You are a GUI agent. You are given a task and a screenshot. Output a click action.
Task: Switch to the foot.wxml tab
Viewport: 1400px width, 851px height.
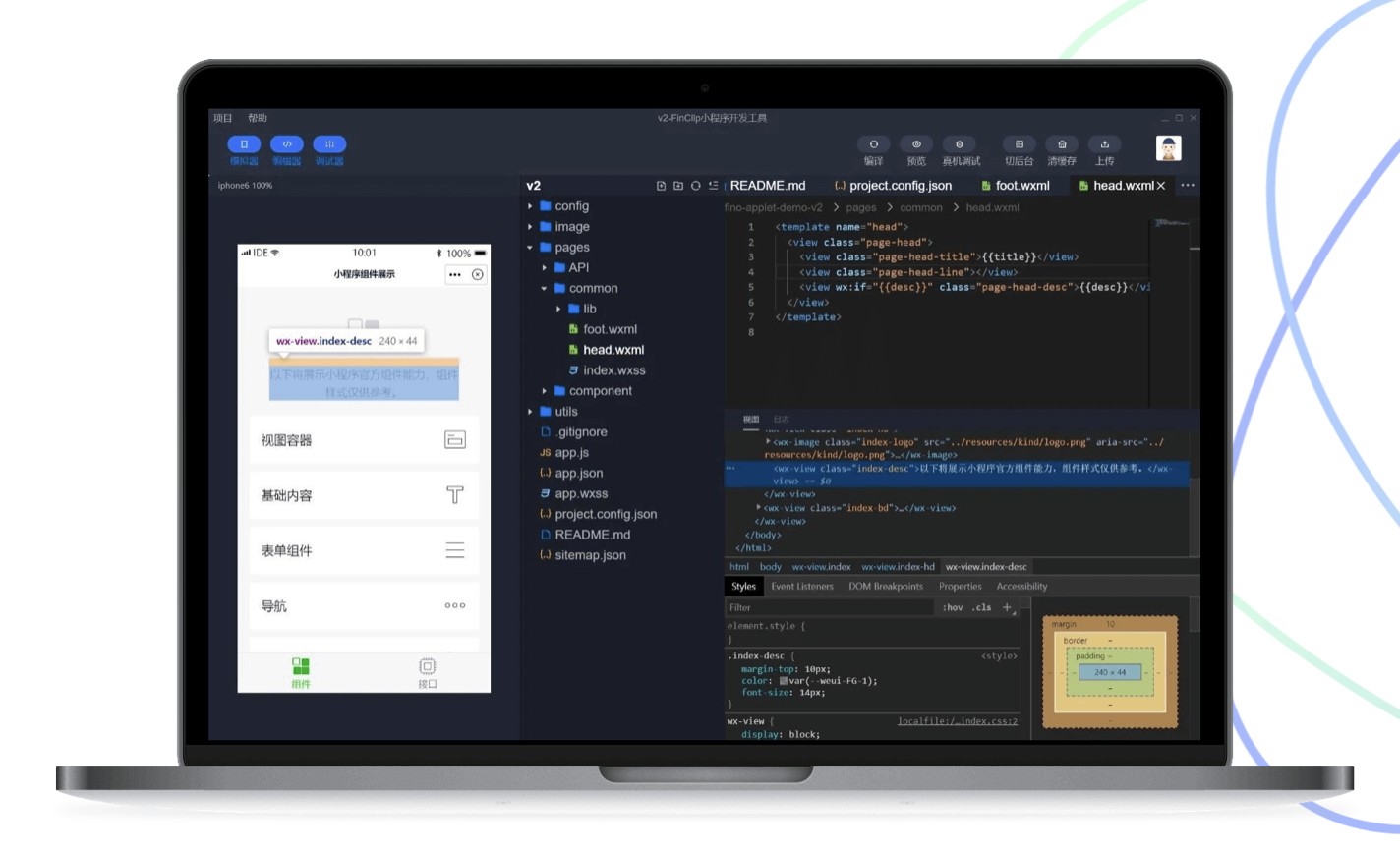tap(1021, 185)
